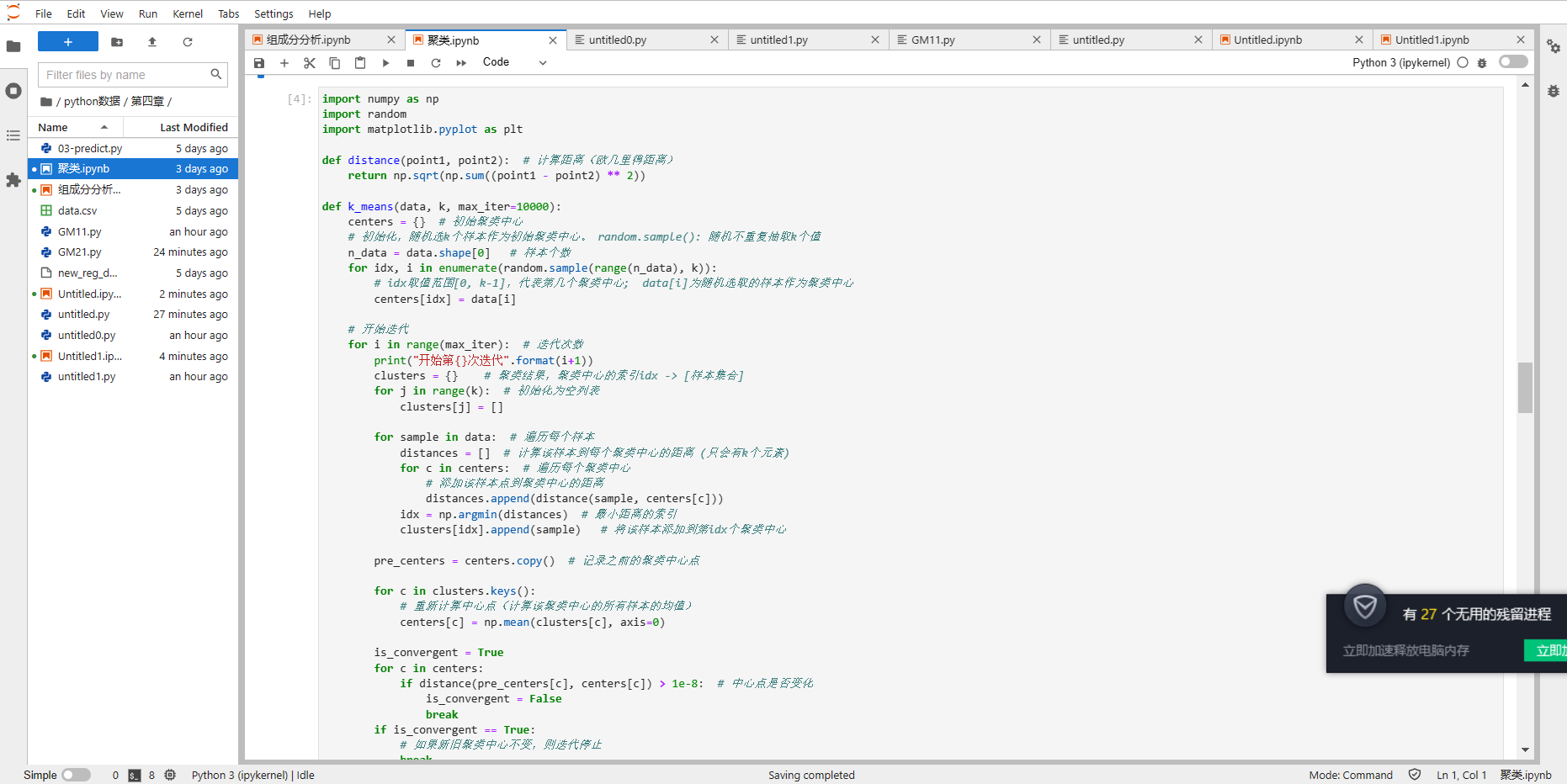The width and height of the screenshot is (1567, 784).
Task: Click the trusted shield icon in status bar
Action: coord(1415,775)
